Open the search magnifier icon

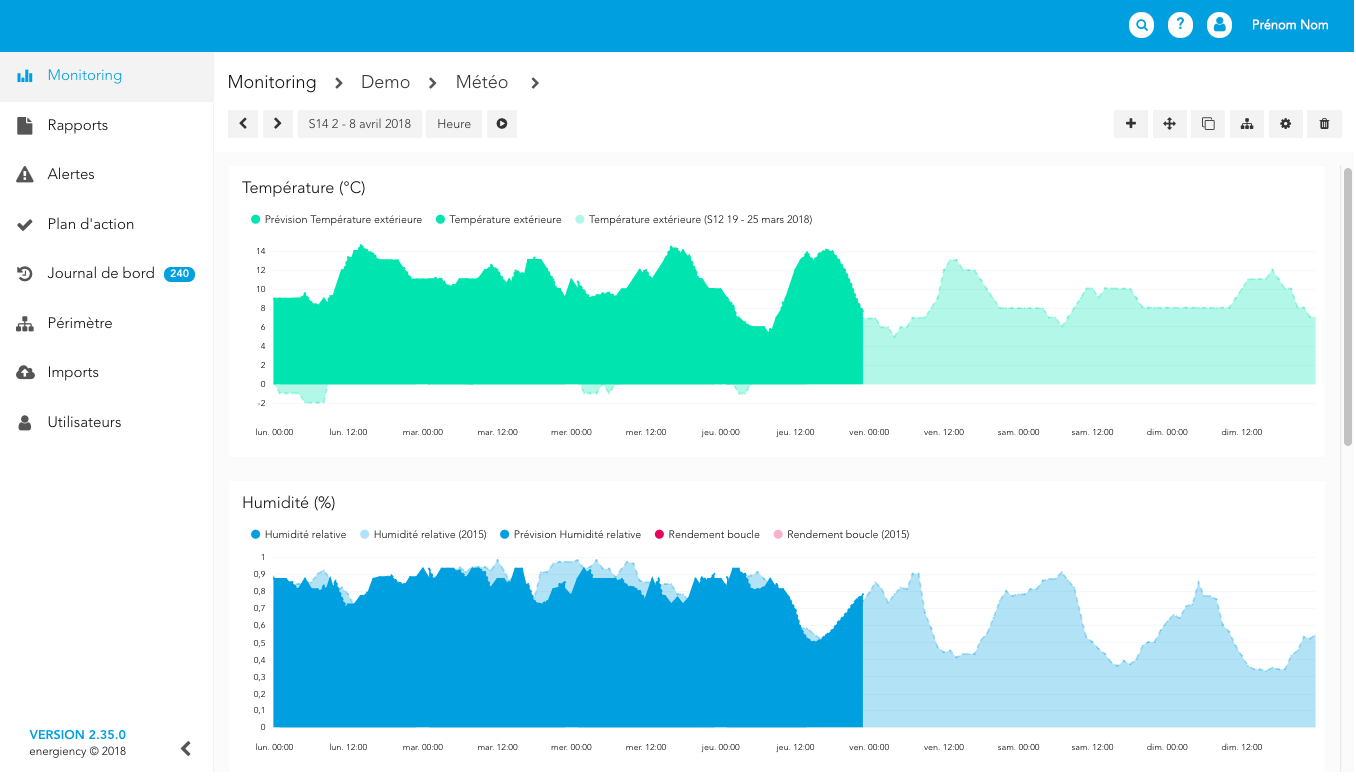[1141, 25]
